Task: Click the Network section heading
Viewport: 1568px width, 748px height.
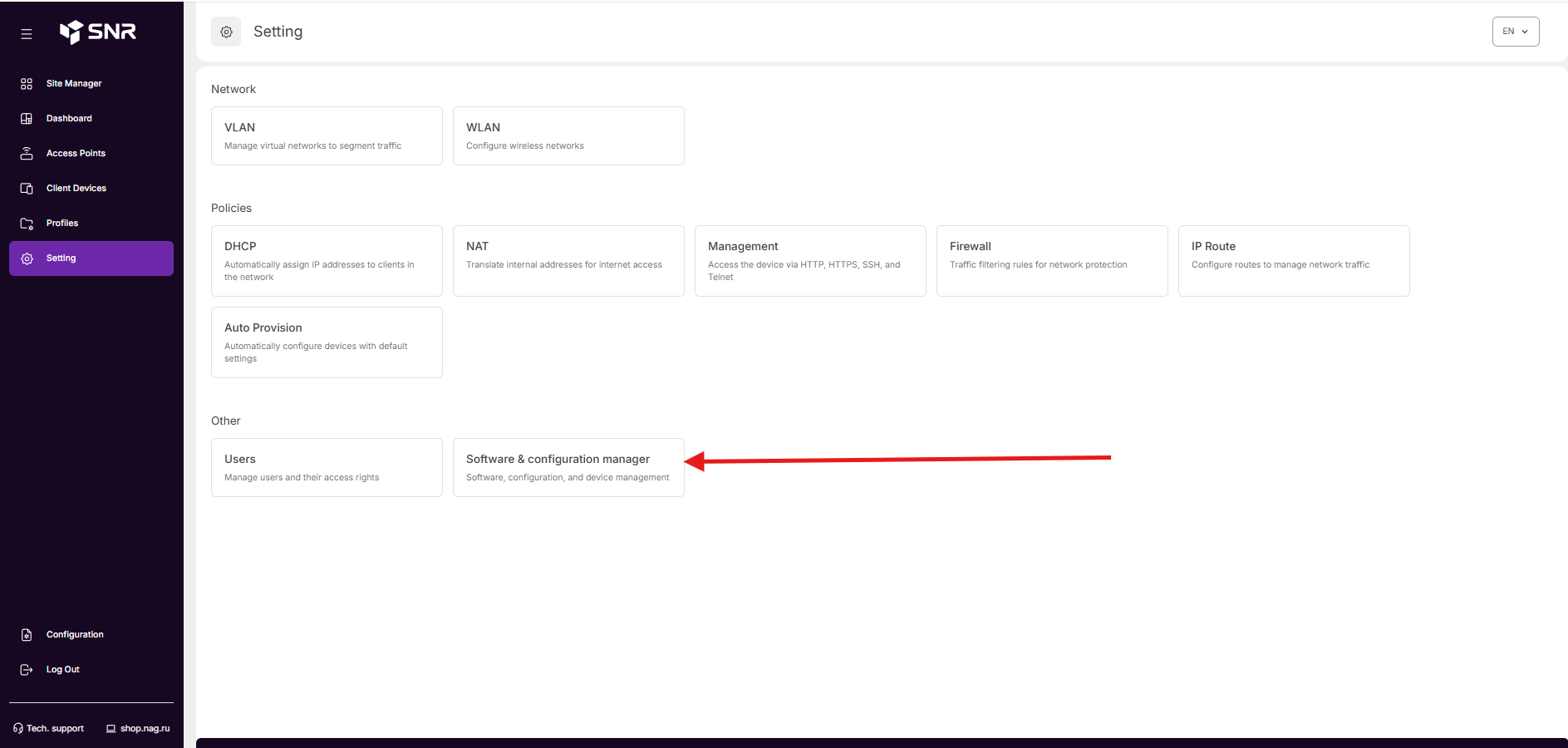Action: click(233, 89)
